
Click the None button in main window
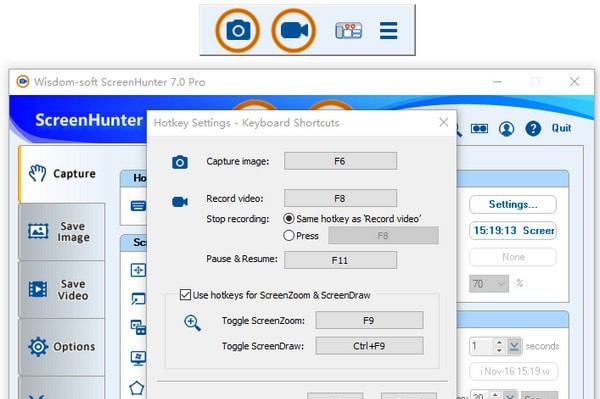click(513, 257)
